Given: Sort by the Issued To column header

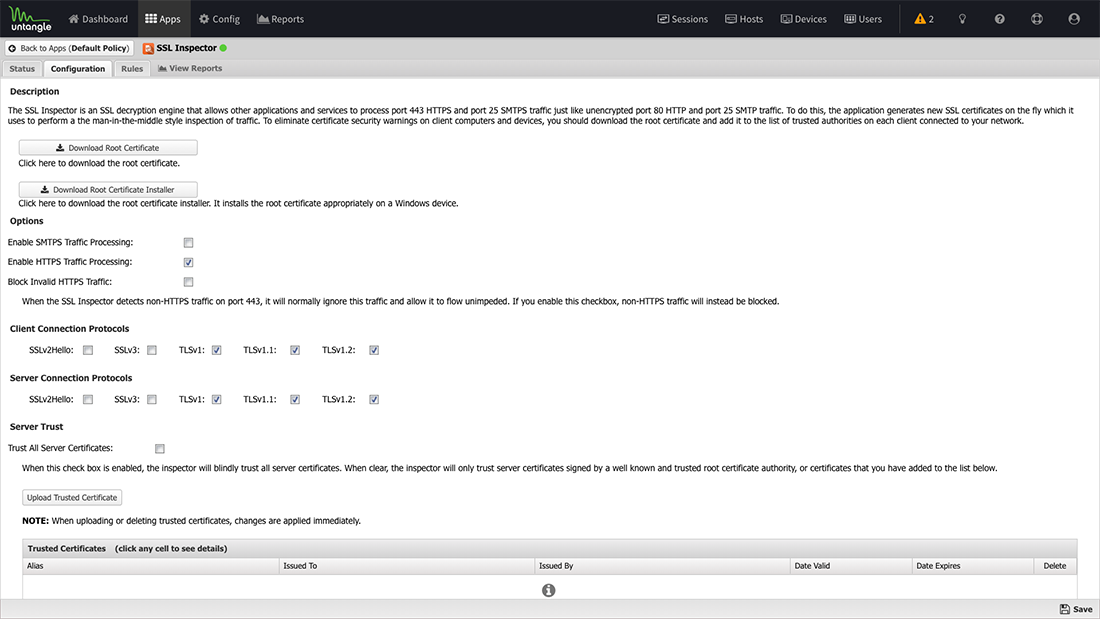Looking at the screenshot, I should point(407,566).
